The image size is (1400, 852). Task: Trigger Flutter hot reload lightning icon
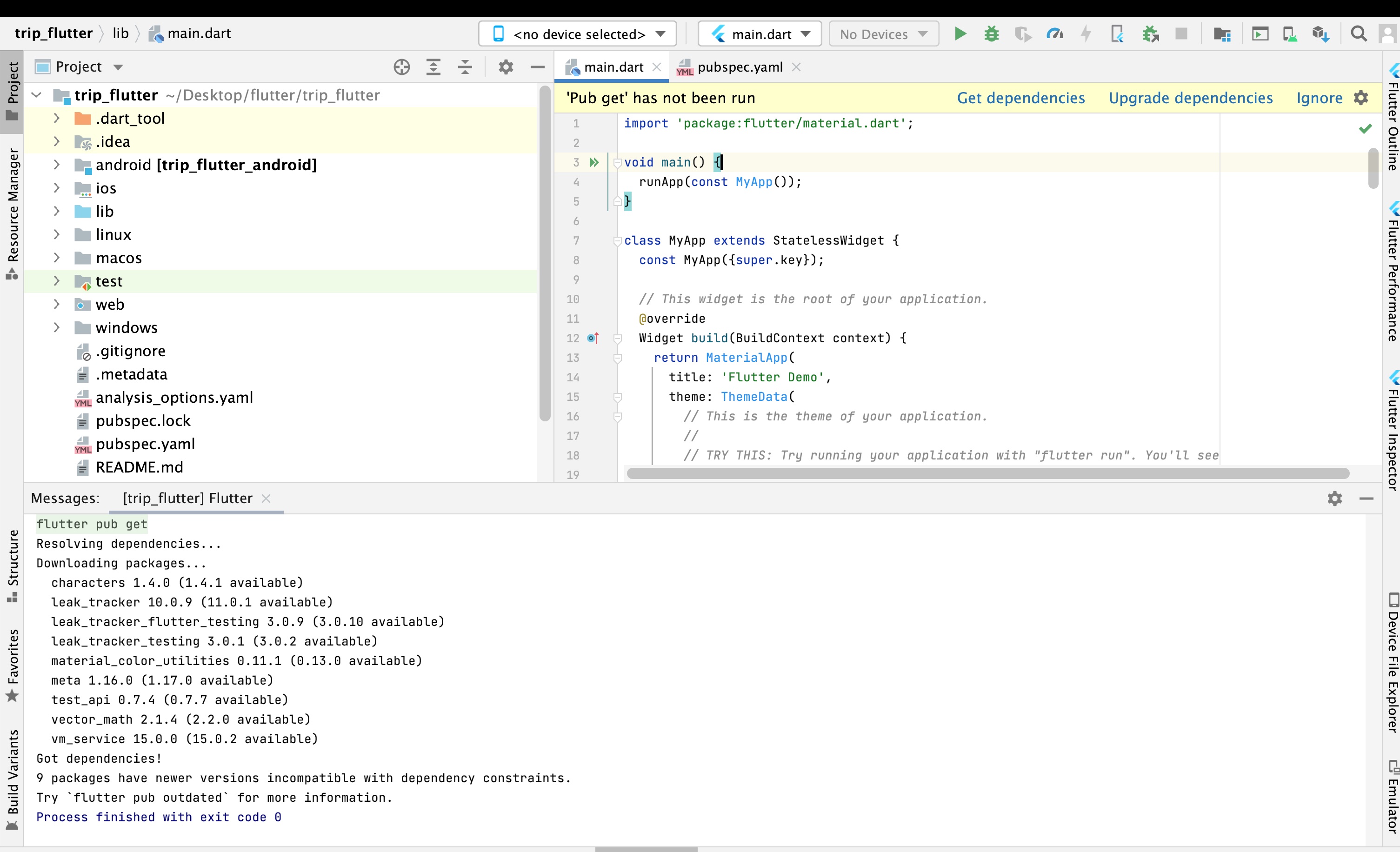point(1086,34)
